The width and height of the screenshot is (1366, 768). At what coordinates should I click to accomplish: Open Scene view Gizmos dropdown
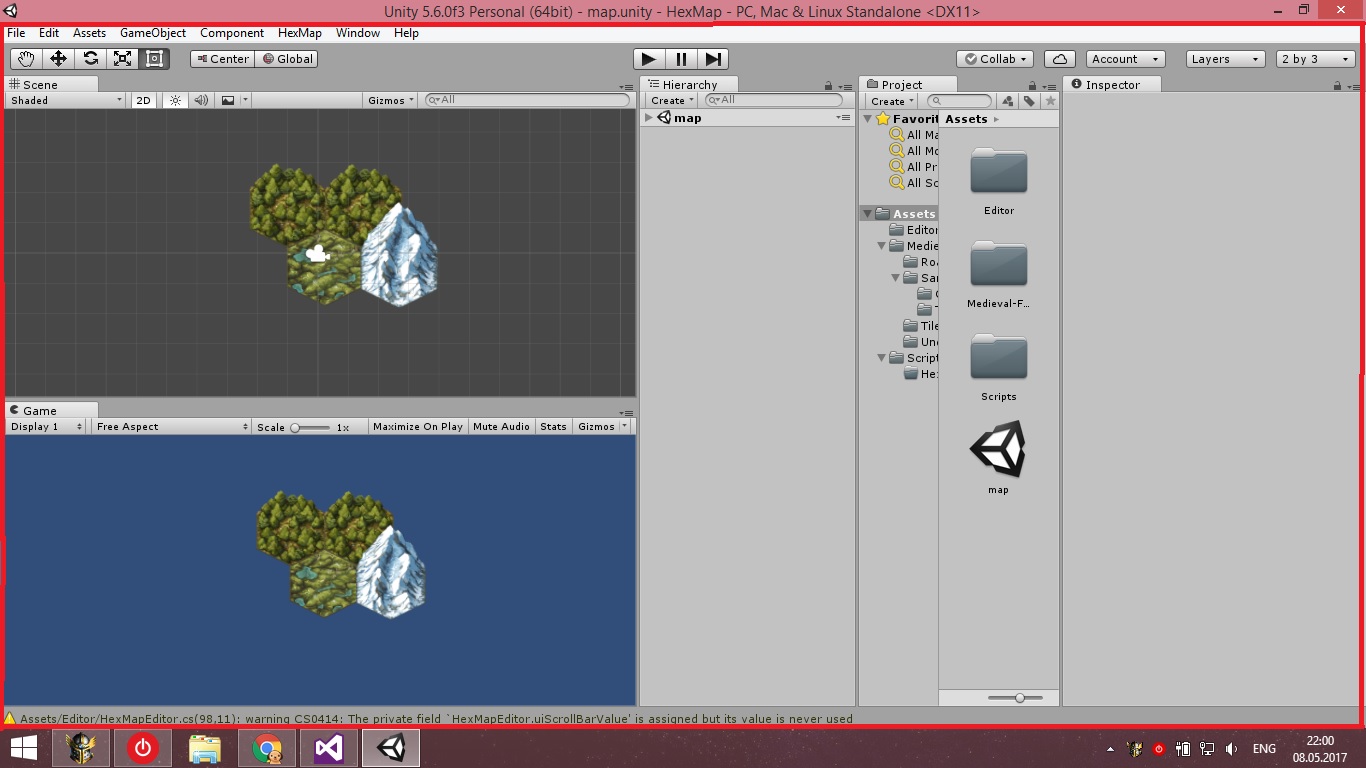391,100
